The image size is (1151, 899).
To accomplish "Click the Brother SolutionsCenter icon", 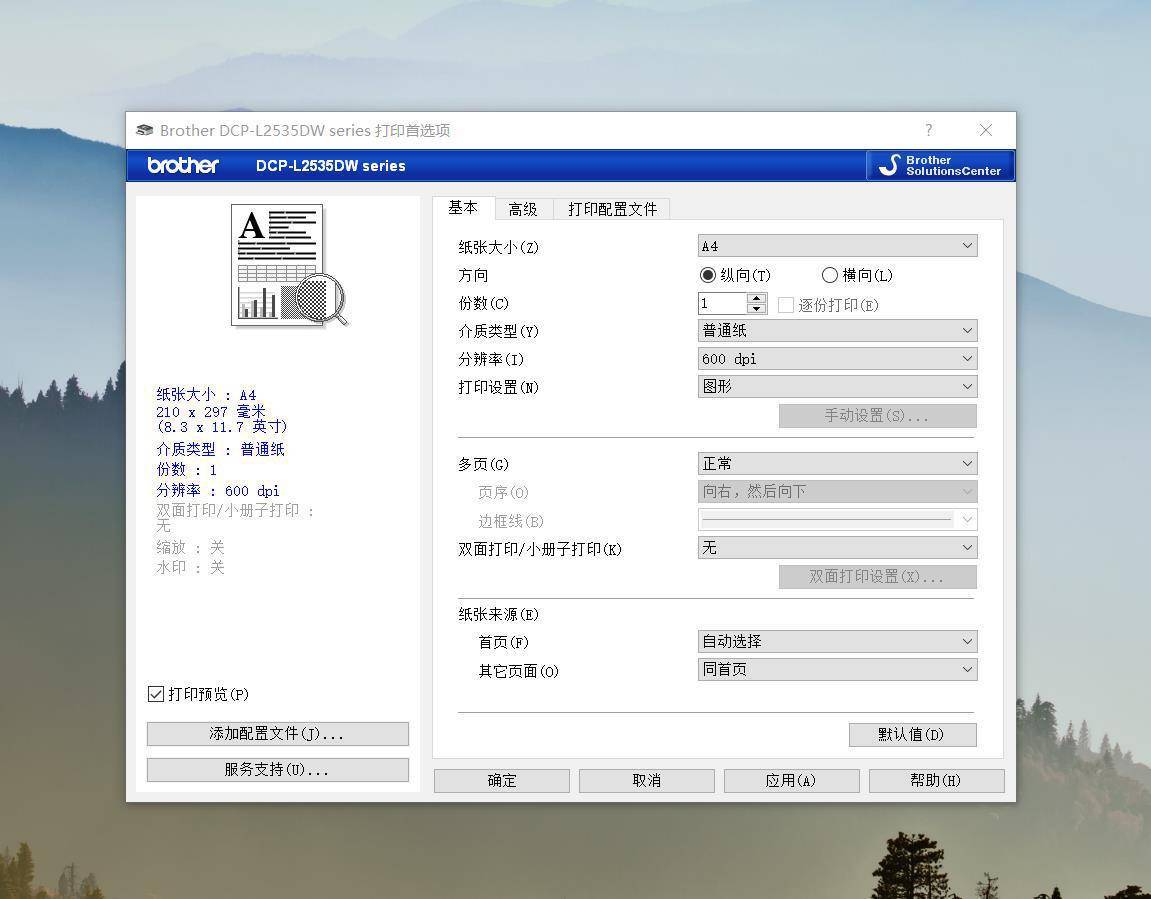I will (938, 165).
